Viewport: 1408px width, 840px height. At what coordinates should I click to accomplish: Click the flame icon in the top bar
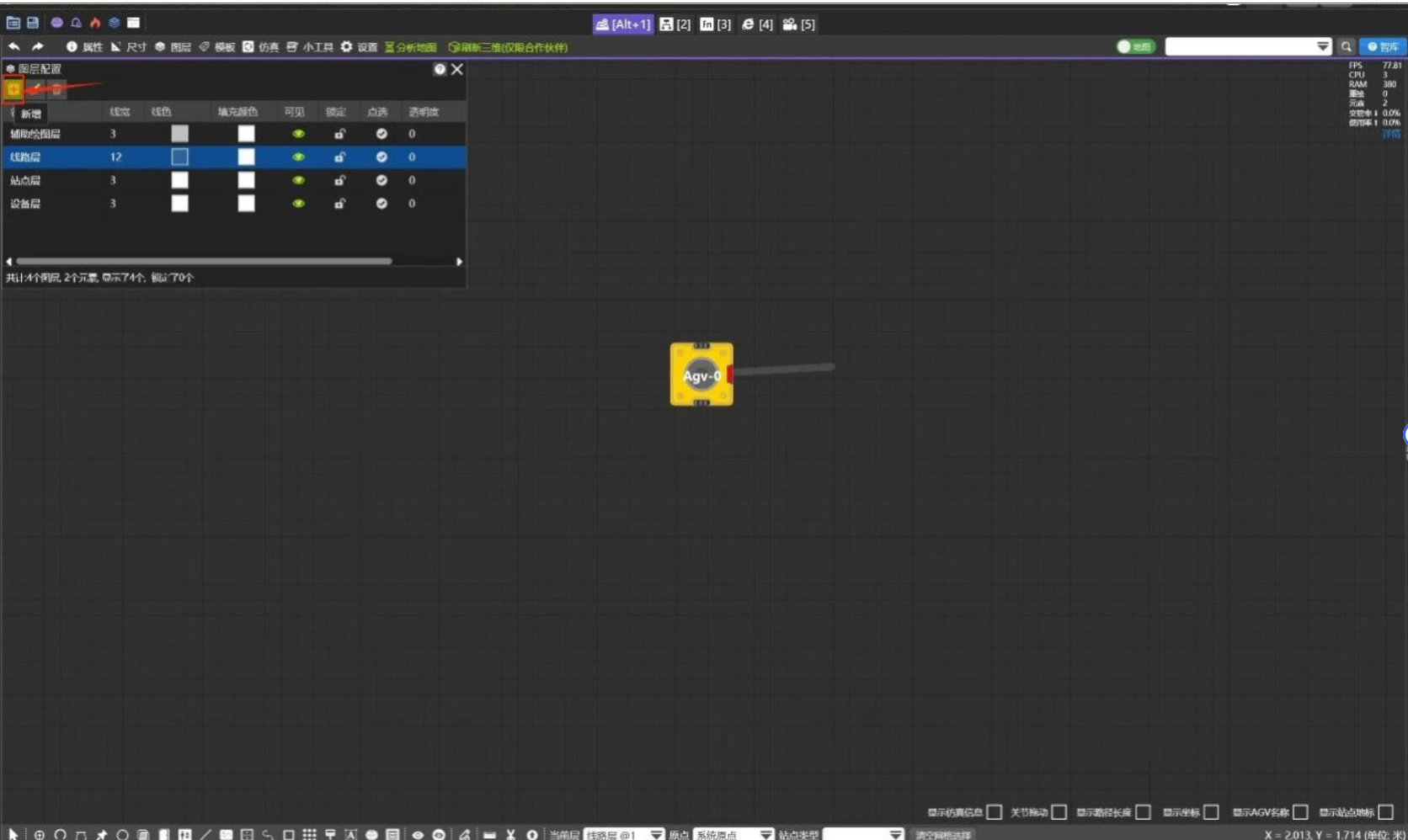95,24
